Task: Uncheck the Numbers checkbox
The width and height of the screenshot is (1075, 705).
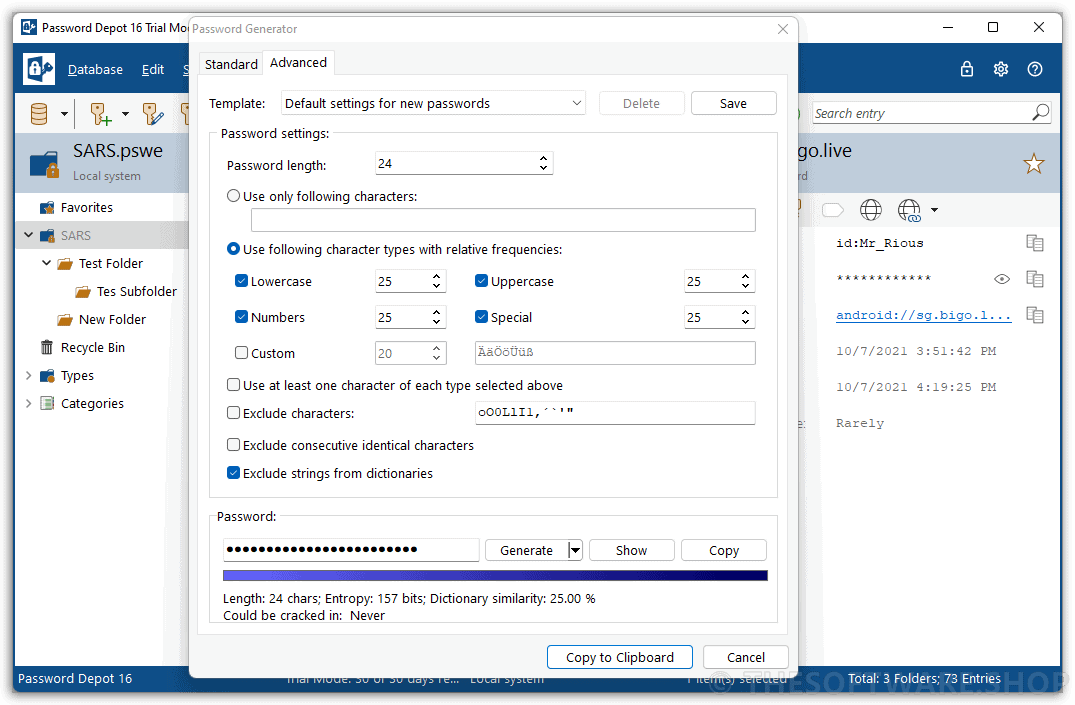Action: tap(241, 317)
